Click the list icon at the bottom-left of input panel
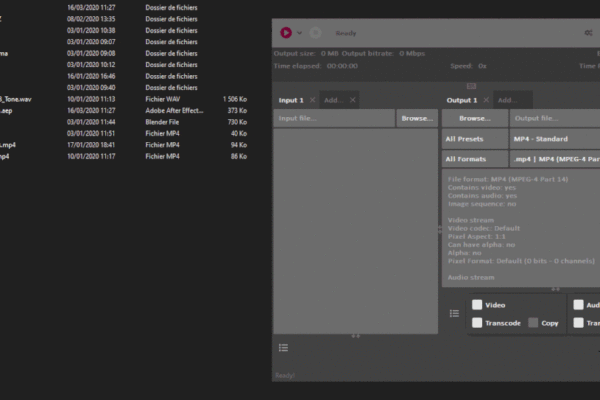Screen dimensions: 600x400 point(284,347)
